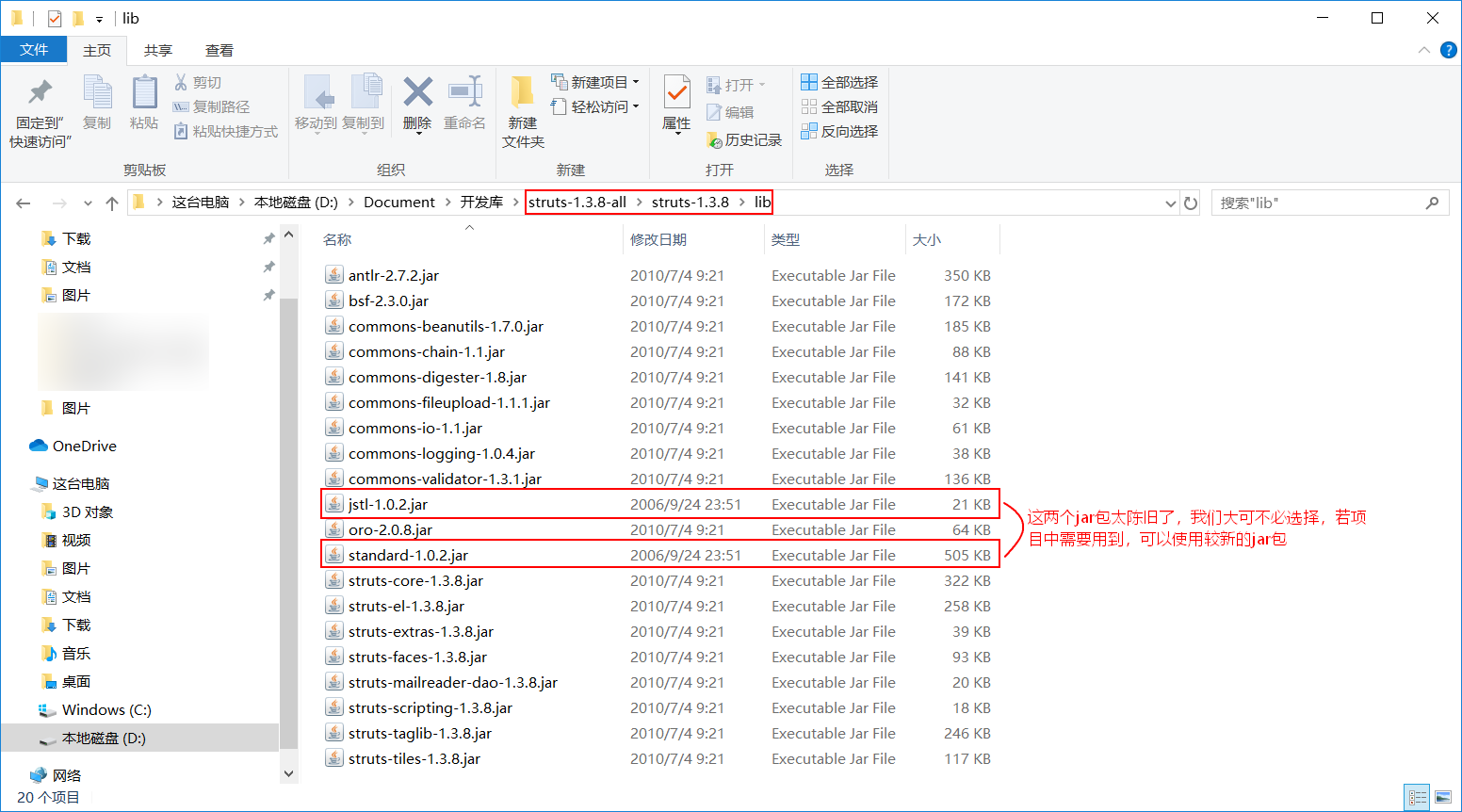Viewport: 1462px width, 812px height.
Task: Click the search magnifier icon
Action: (x=1432, y=203)
